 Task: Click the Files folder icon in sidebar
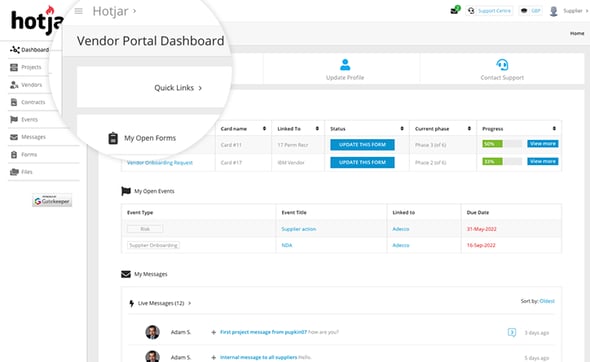(14, 172)
